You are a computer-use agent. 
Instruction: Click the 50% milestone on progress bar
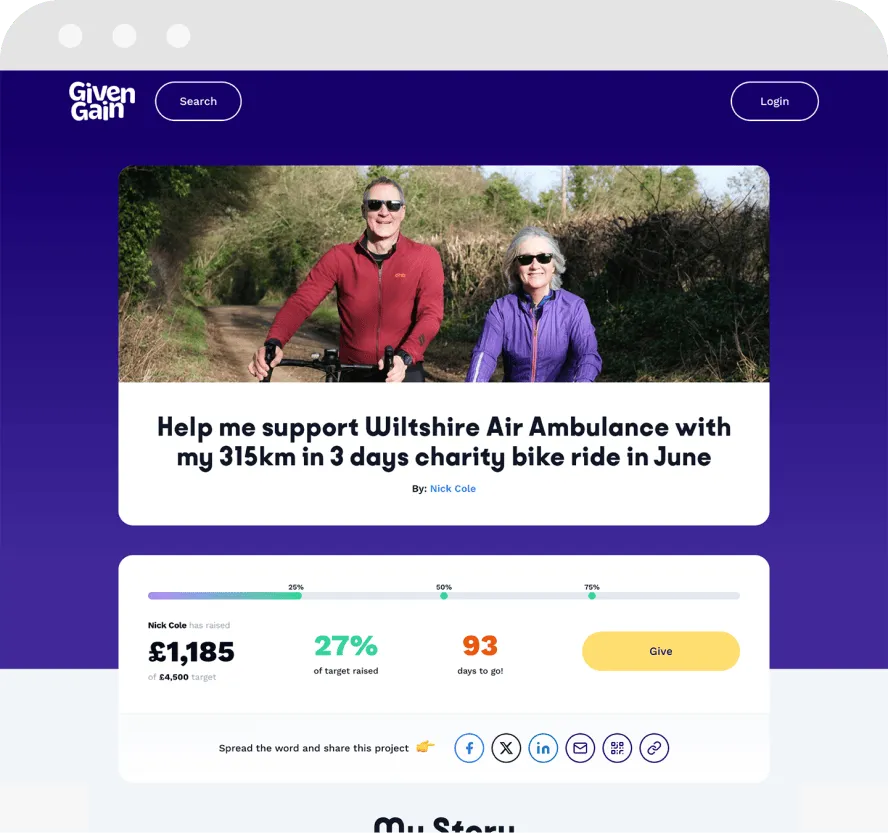(x=444, y=595)
